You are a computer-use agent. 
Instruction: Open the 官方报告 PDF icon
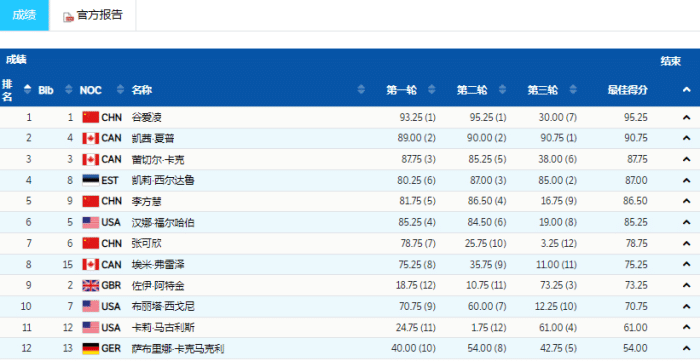(x=68, y=17)
